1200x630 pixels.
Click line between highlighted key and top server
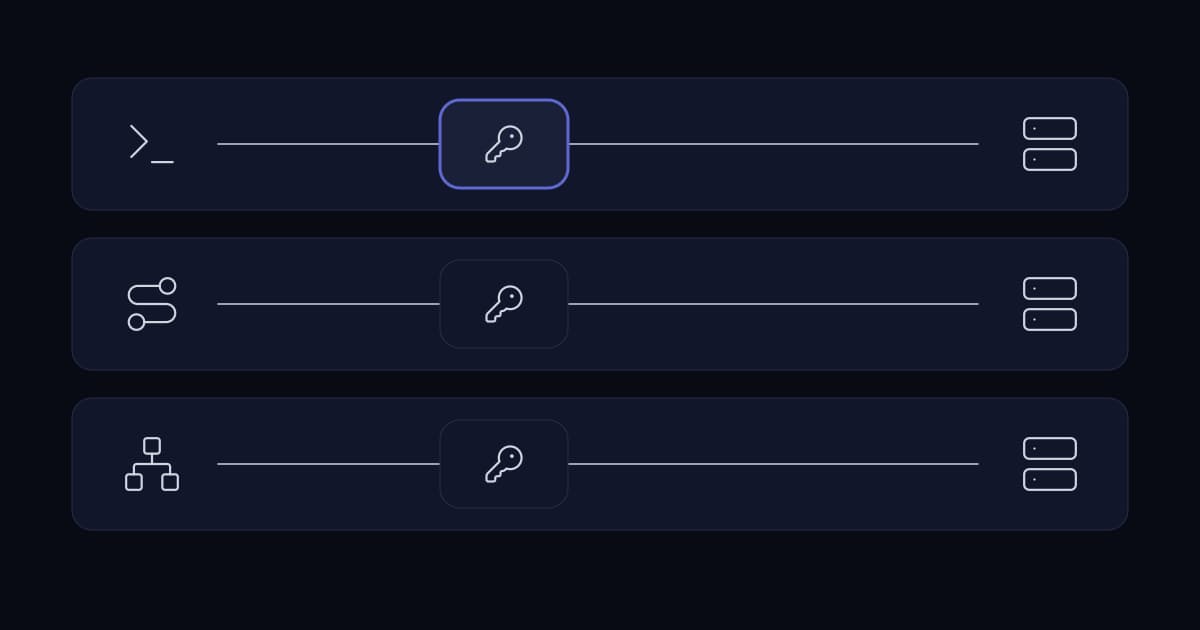pos(773,144)
